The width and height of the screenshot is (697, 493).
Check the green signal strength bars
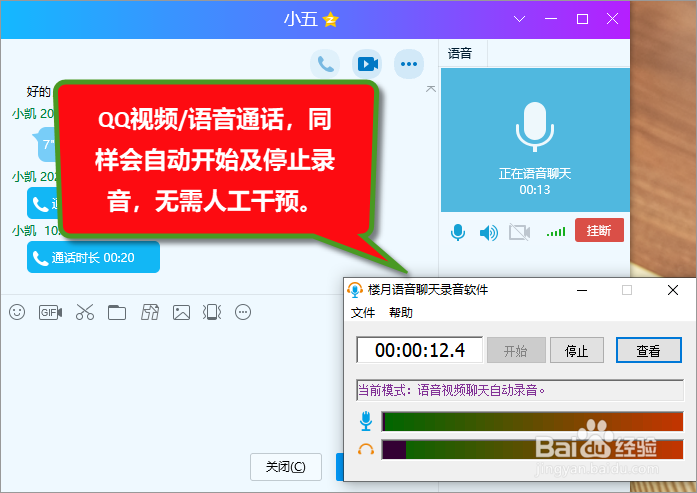[x=556, y=232]
